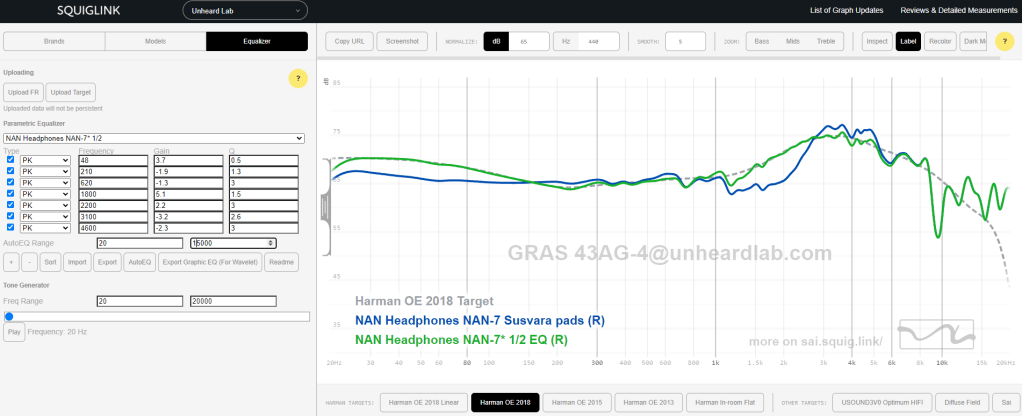Click the yellow help icon beside Dark Mode
This screenshot has width=1022, height=416.
click(x=1005, y=41)
